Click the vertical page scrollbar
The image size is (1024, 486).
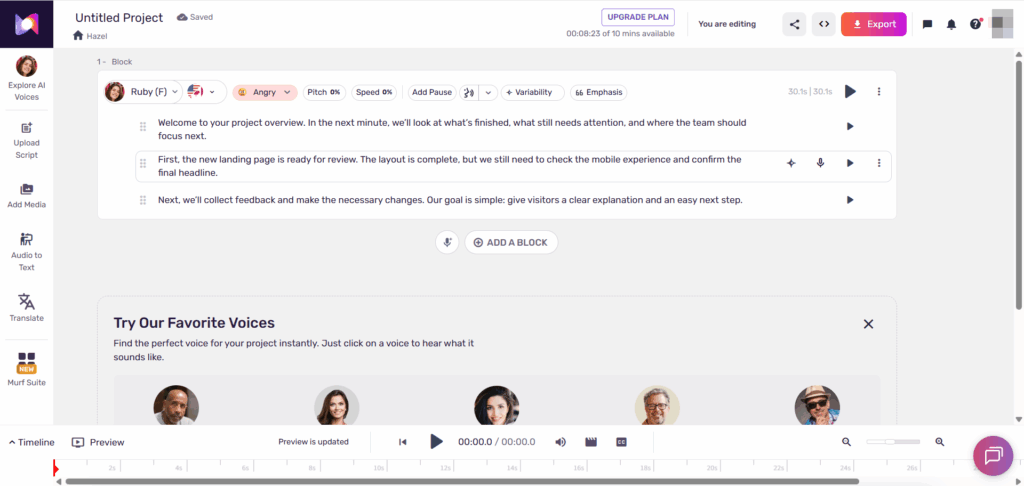pyautogui.click(x=1019, y=184)
